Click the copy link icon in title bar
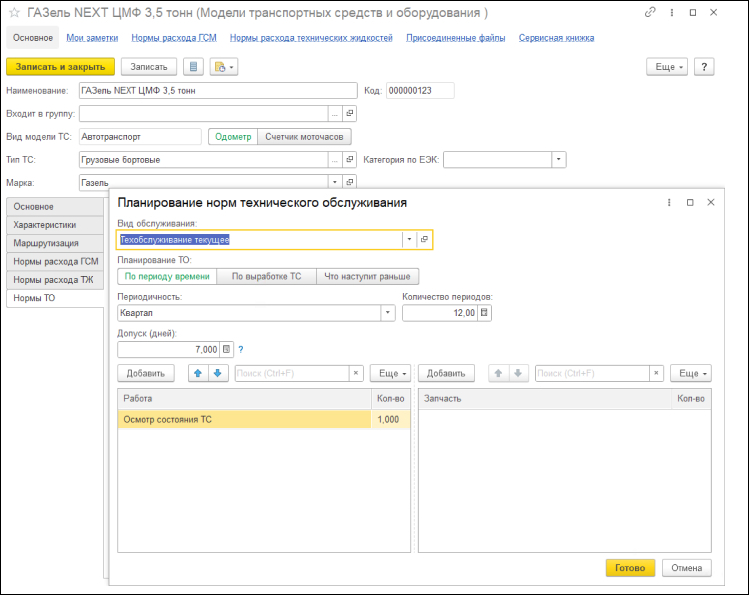This screenshot has width=749, height=595. 651,13
